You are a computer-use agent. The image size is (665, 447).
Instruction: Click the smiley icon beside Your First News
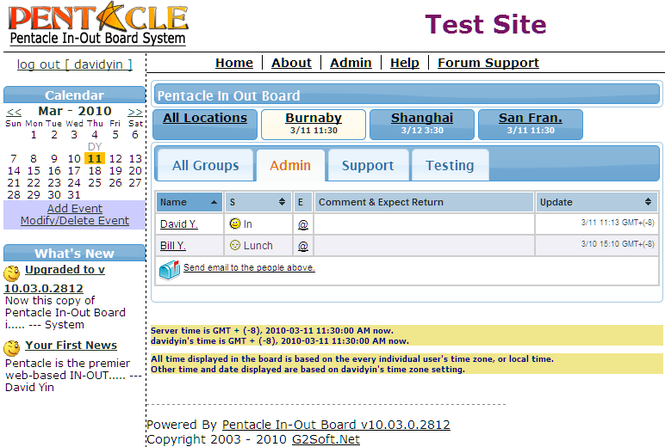(12, 348)
